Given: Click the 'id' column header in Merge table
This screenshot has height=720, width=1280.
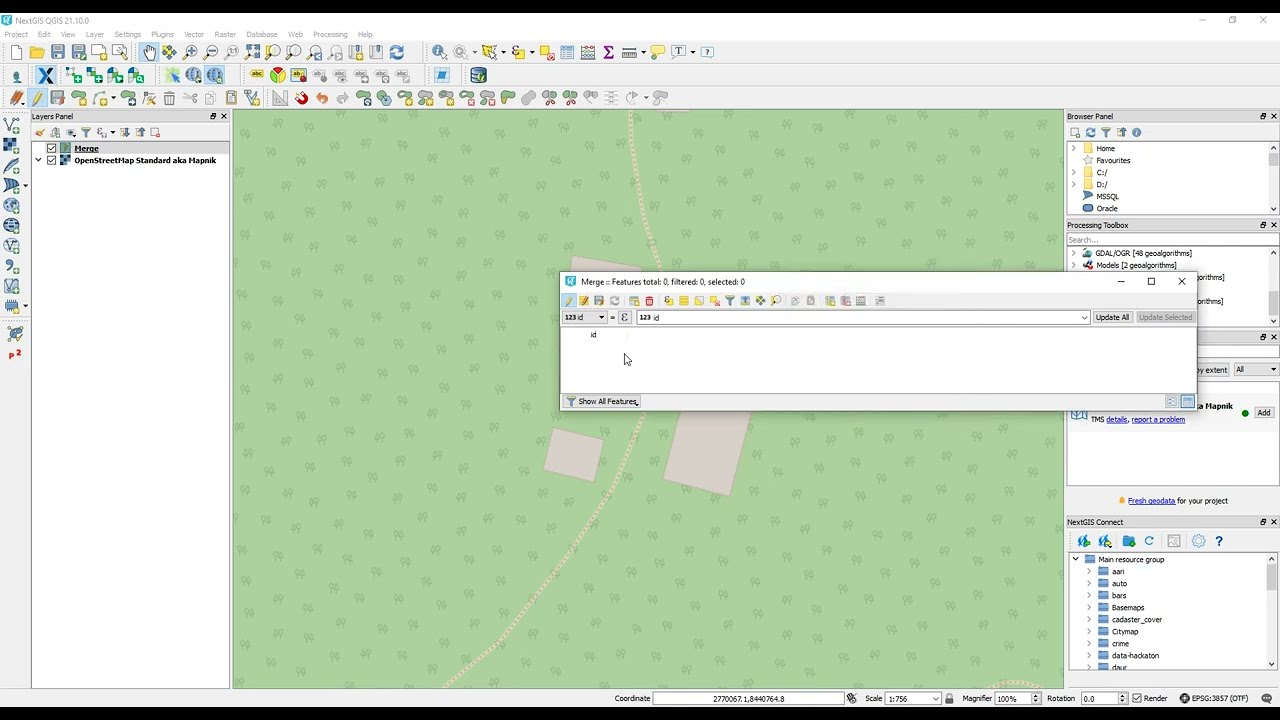Looking at the screenshot, I should (x=593, y=335).
